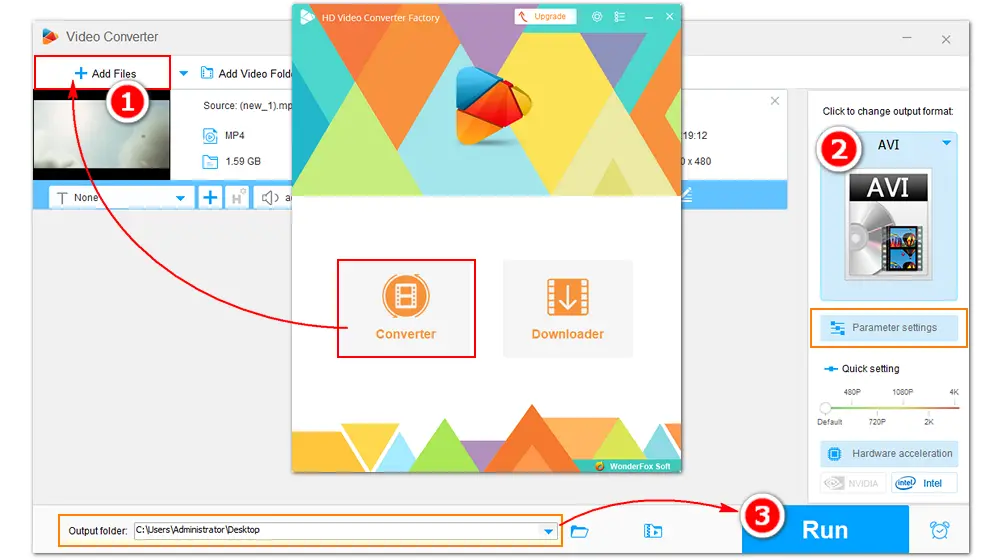Click the hard subtitle H icon

click(x=237, y=198)
